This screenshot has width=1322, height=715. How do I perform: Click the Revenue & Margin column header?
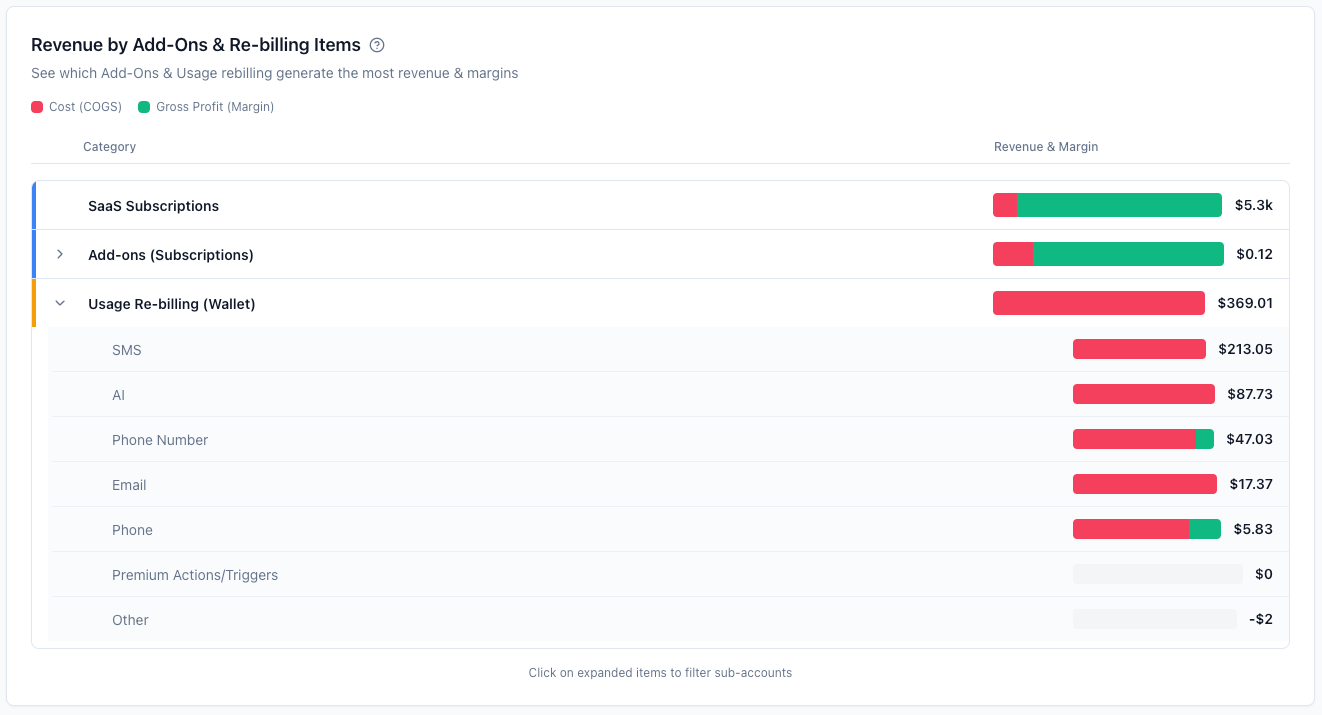pyautogui.click(x=1046, y=147)
